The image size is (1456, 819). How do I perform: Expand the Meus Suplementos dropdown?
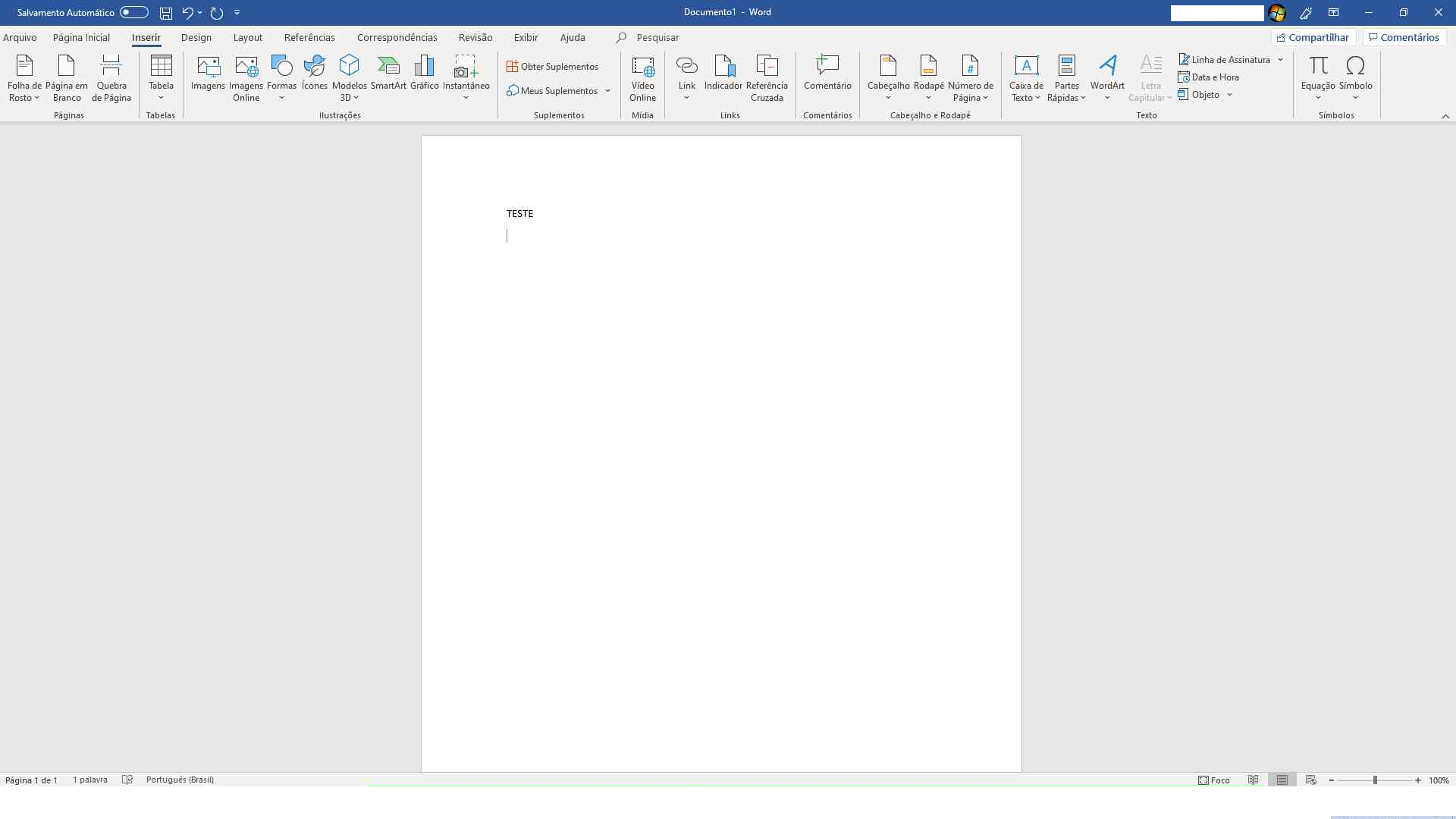point(607,91)
